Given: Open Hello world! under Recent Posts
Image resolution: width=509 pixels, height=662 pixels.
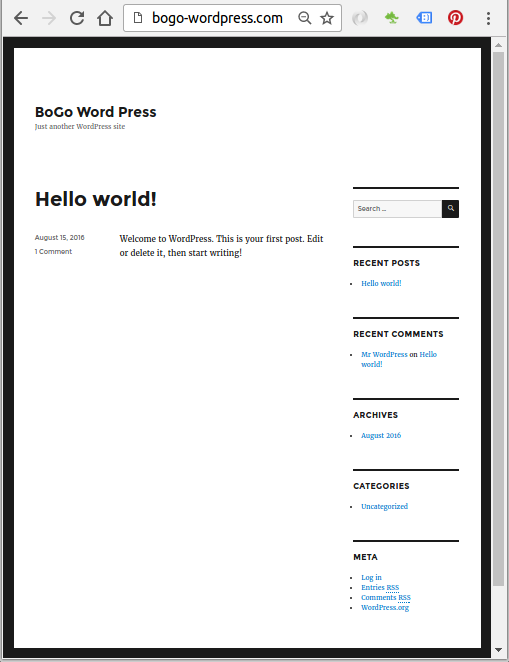Looking at the screenshot, I should (x=381, y=283).
